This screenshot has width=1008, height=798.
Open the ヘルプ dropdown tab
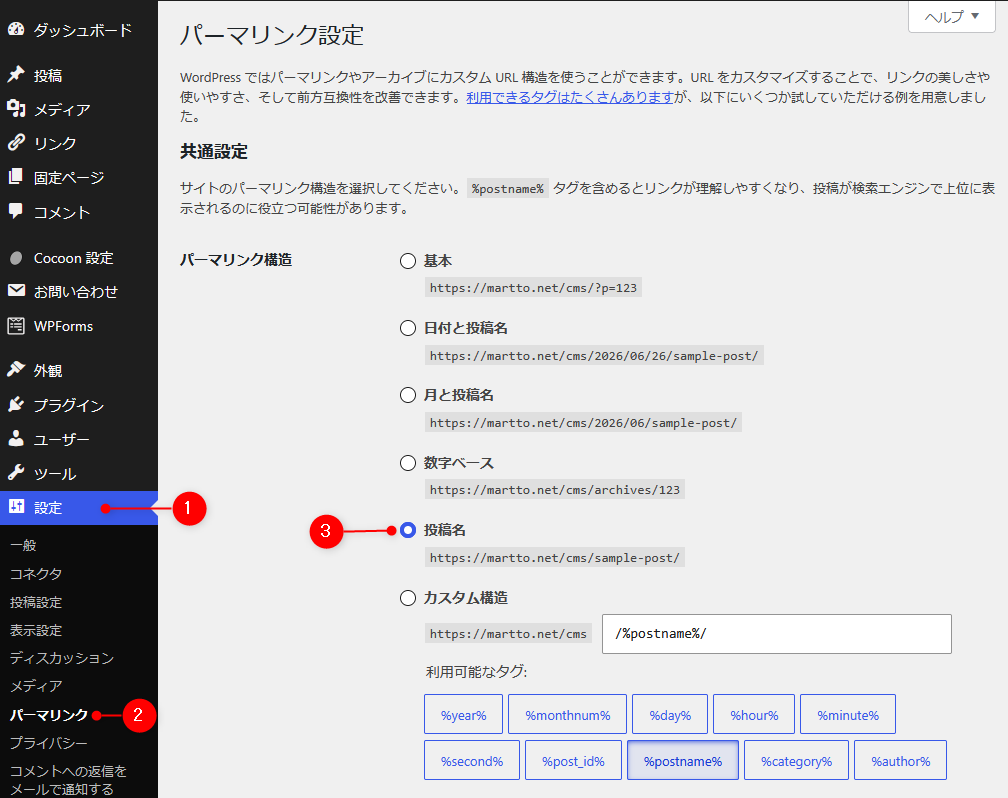951,16
